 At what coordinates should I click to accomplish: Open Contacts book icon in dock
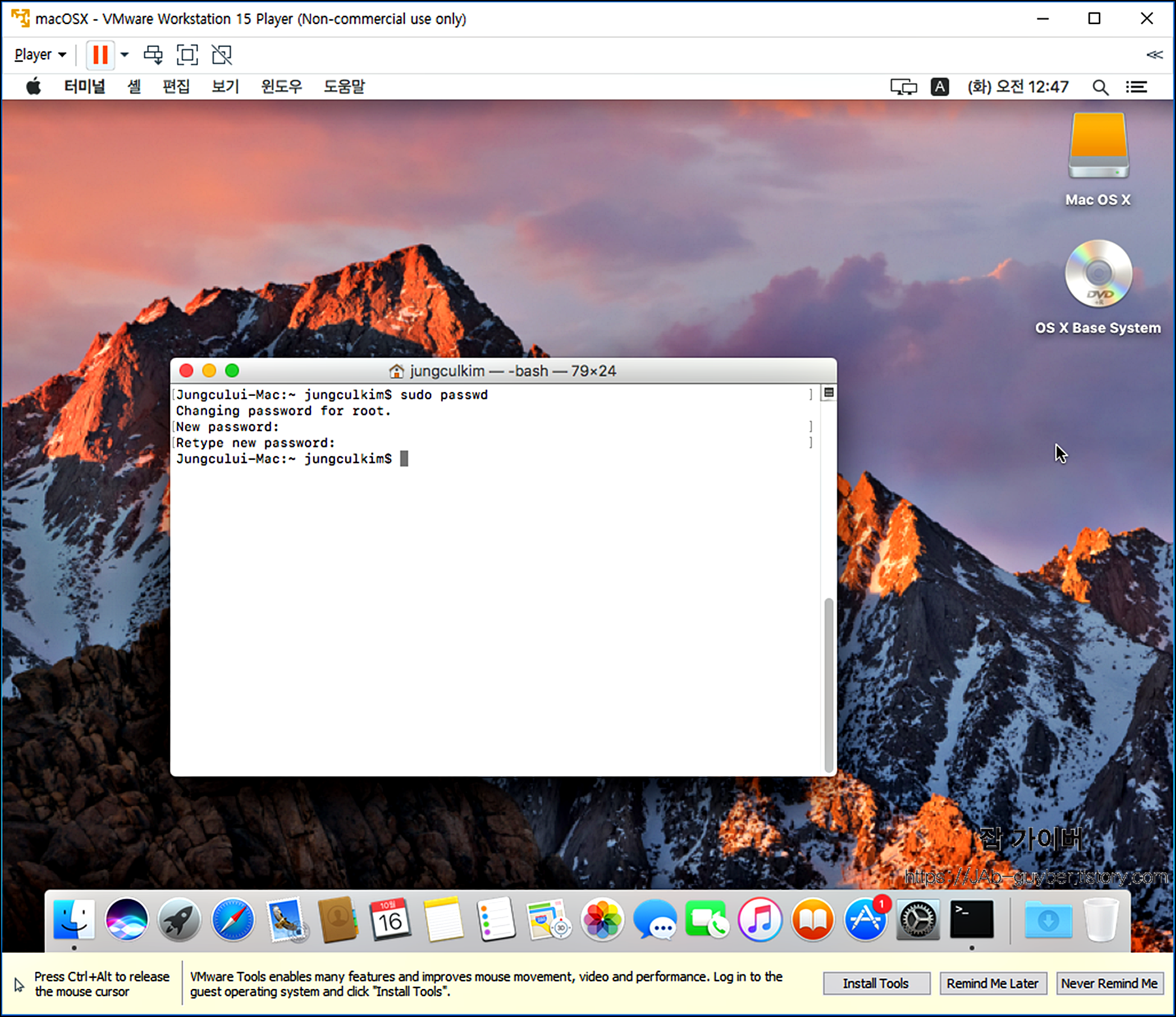coord(338,919)
